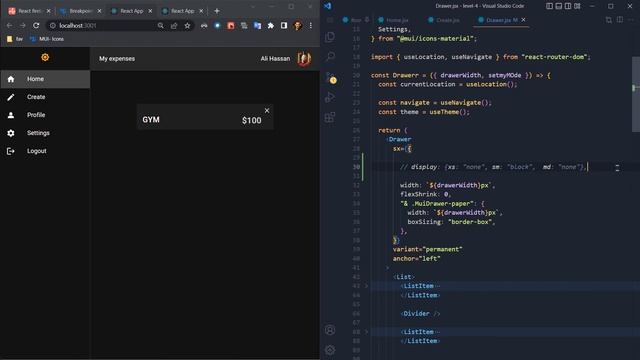The width and height of the screenshot is (640, 360).
Task: Click the commented display line 30 in editor
Action: pos(493,167)
